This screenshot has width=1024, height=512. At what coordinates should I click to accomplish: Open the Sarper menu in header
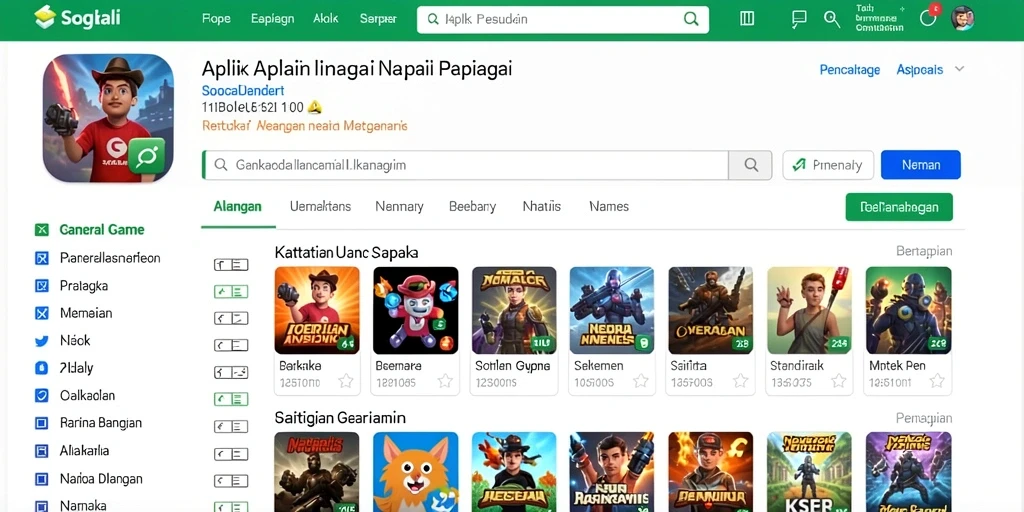click(378, 19)
